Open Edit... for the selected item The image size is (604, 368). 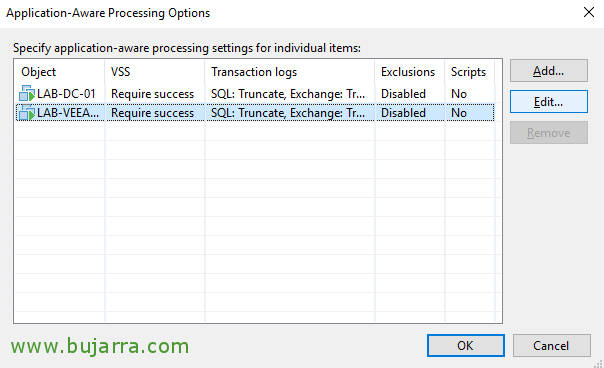point(549,102)
